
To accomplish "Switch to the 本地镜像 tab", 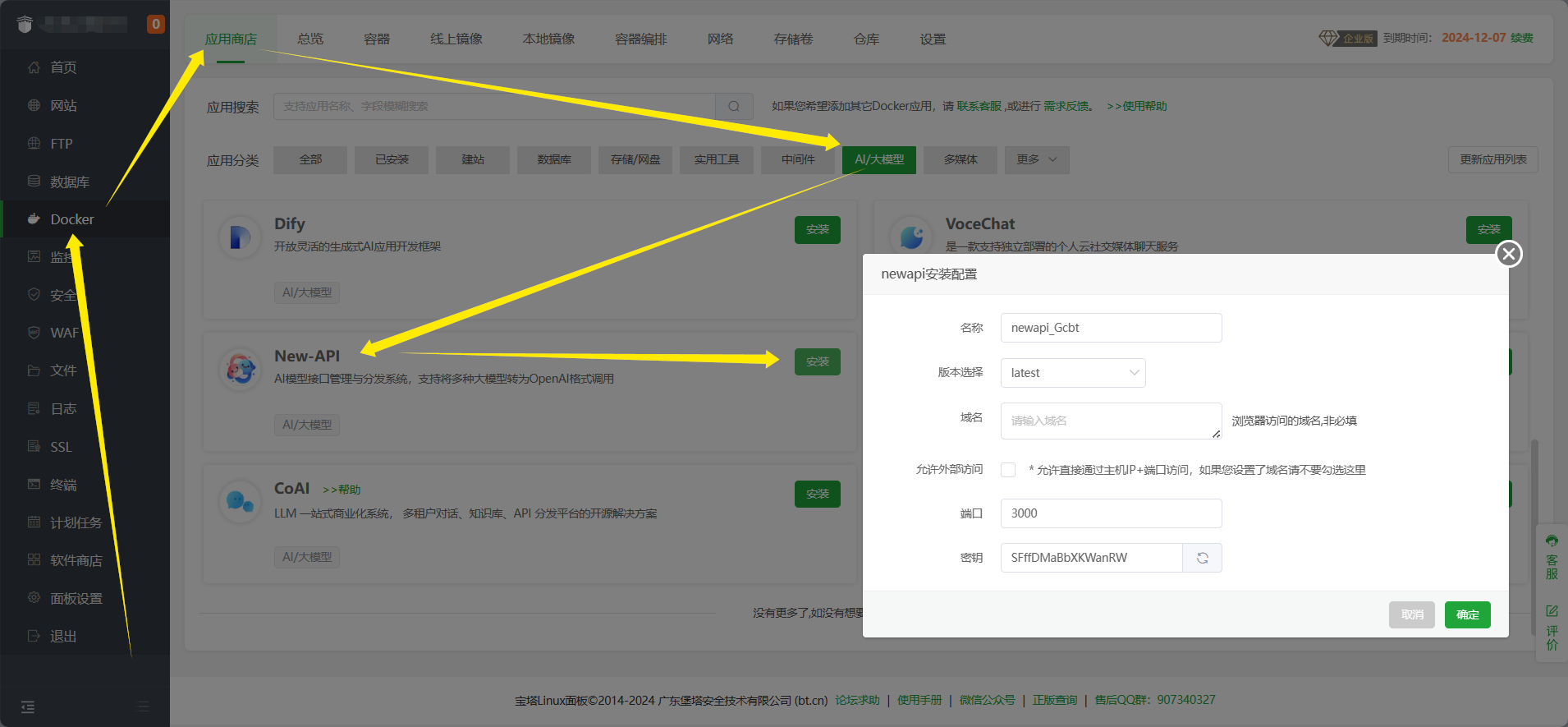I will 548,39.
